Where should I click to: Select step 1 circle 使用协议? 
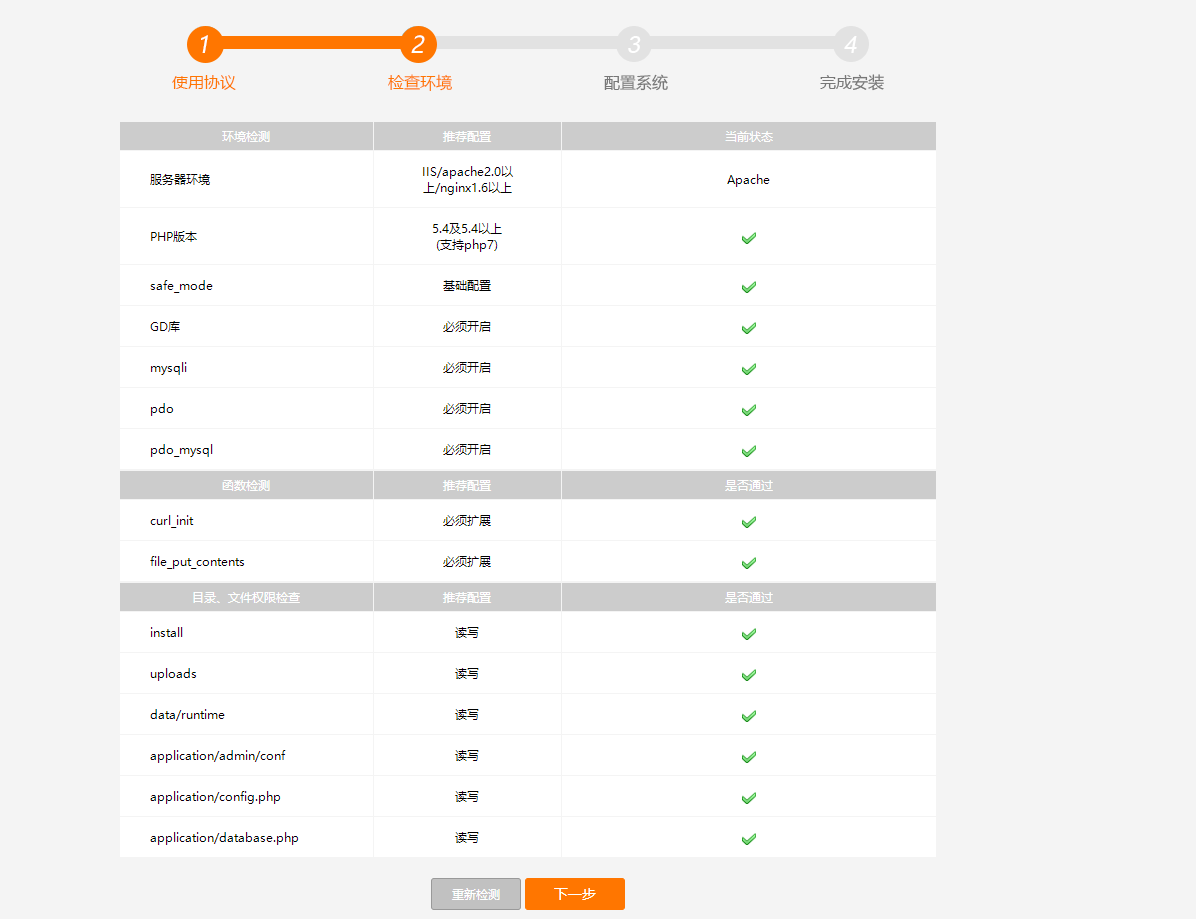click(x=204, y=44)
